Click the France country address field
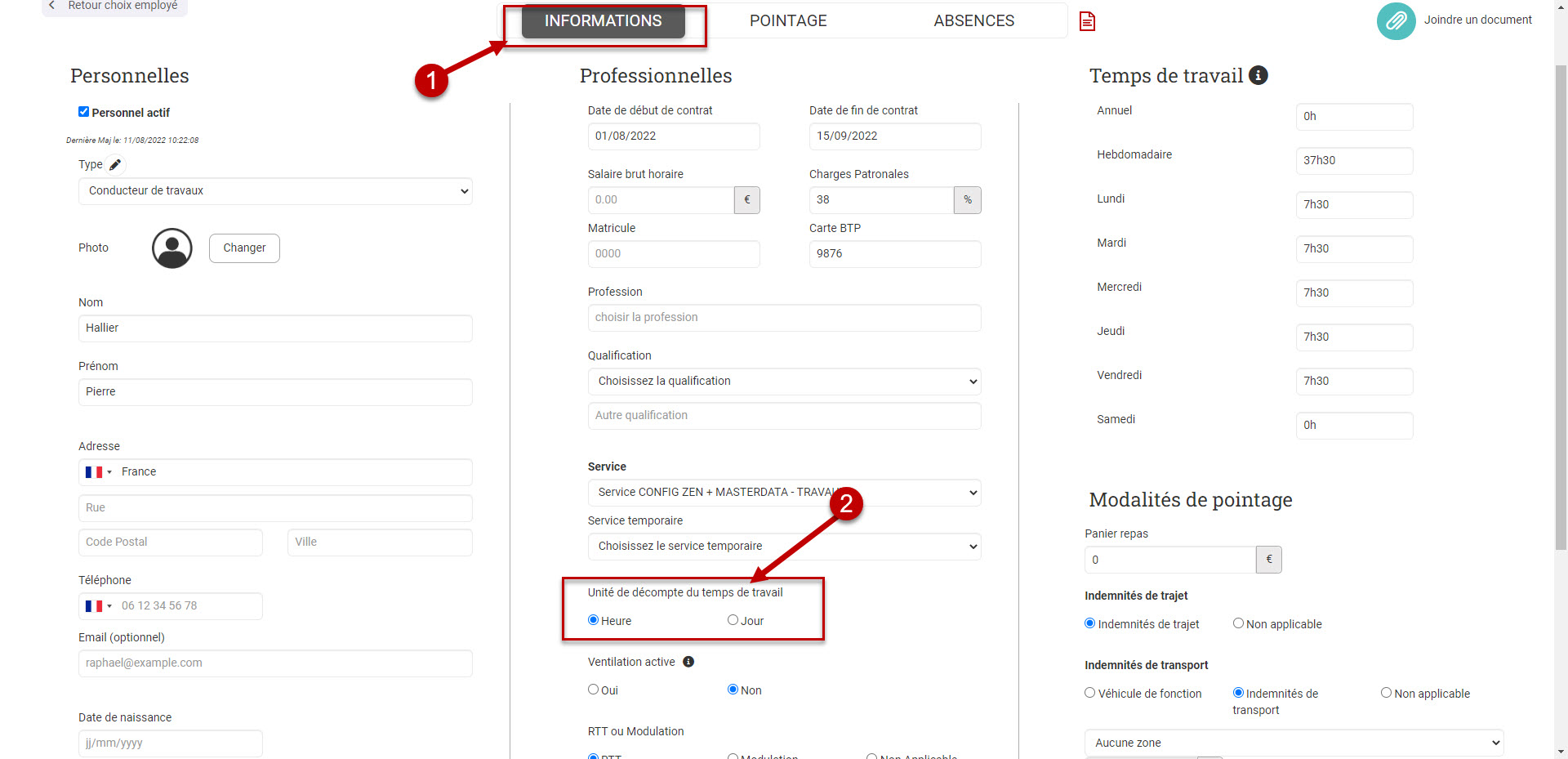The width and height of the screenshot is (1568, 759). pos(275,472)
